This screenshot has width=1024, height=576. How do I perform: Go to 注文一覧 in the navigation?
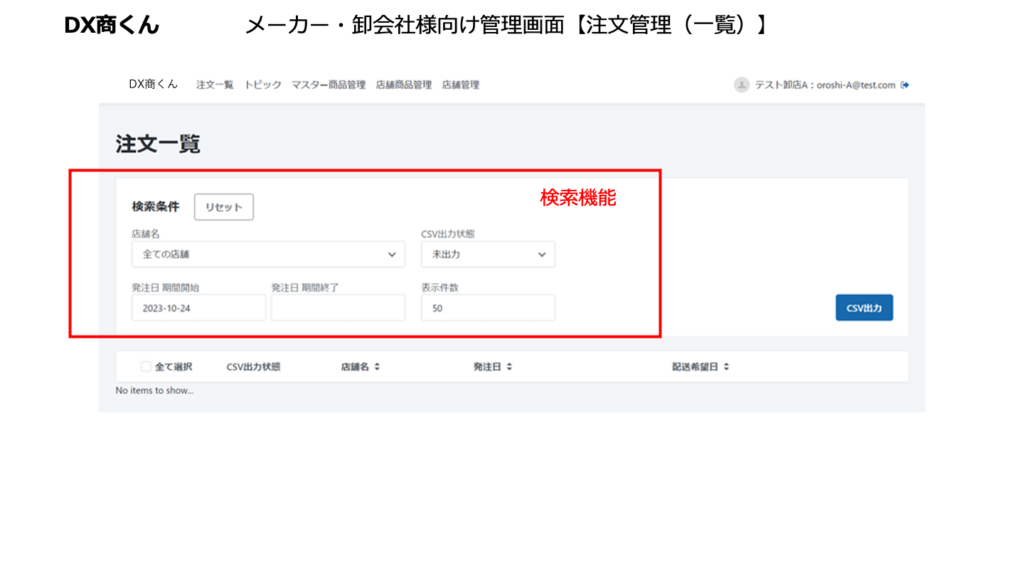point(215,85)
